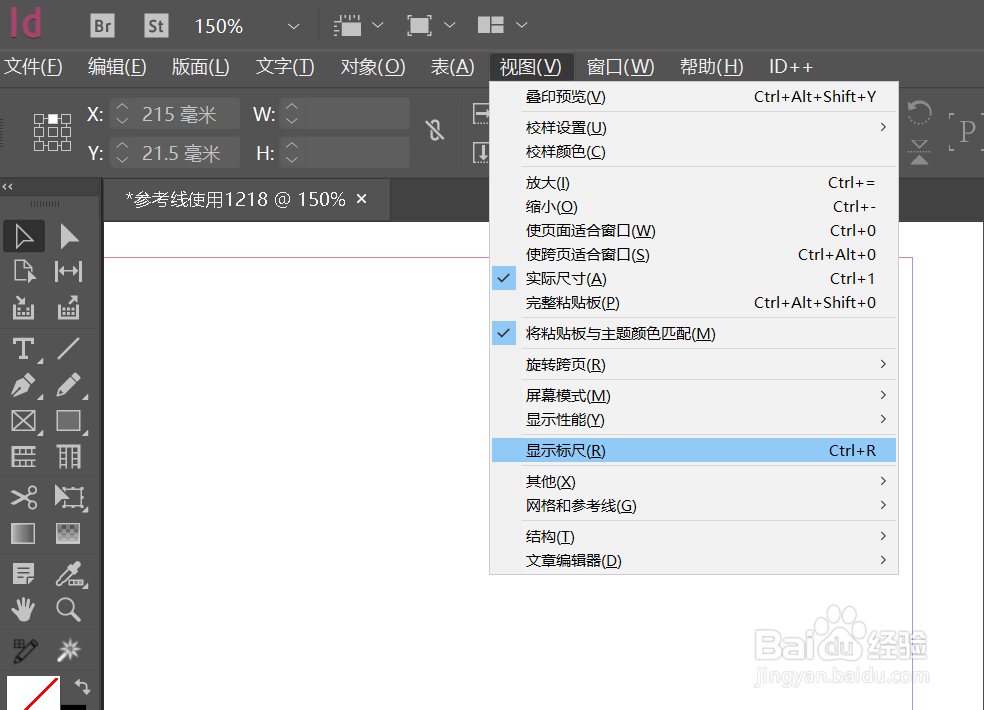Open the 文字(T) menu
The image size is (984, 710).
pos(285,67)
